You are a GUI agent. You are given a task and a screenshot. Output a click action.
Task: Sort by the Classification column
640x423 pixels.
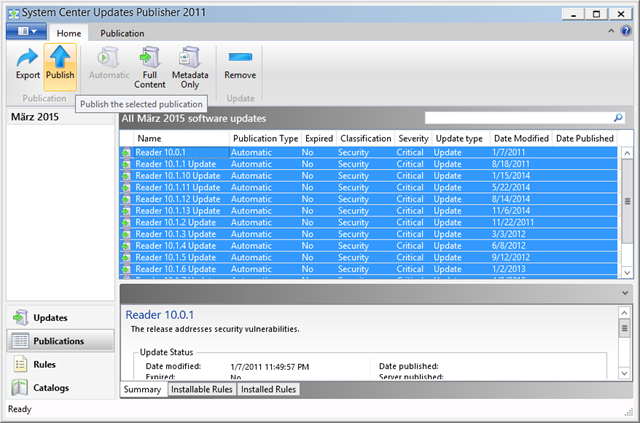point(366,138)
